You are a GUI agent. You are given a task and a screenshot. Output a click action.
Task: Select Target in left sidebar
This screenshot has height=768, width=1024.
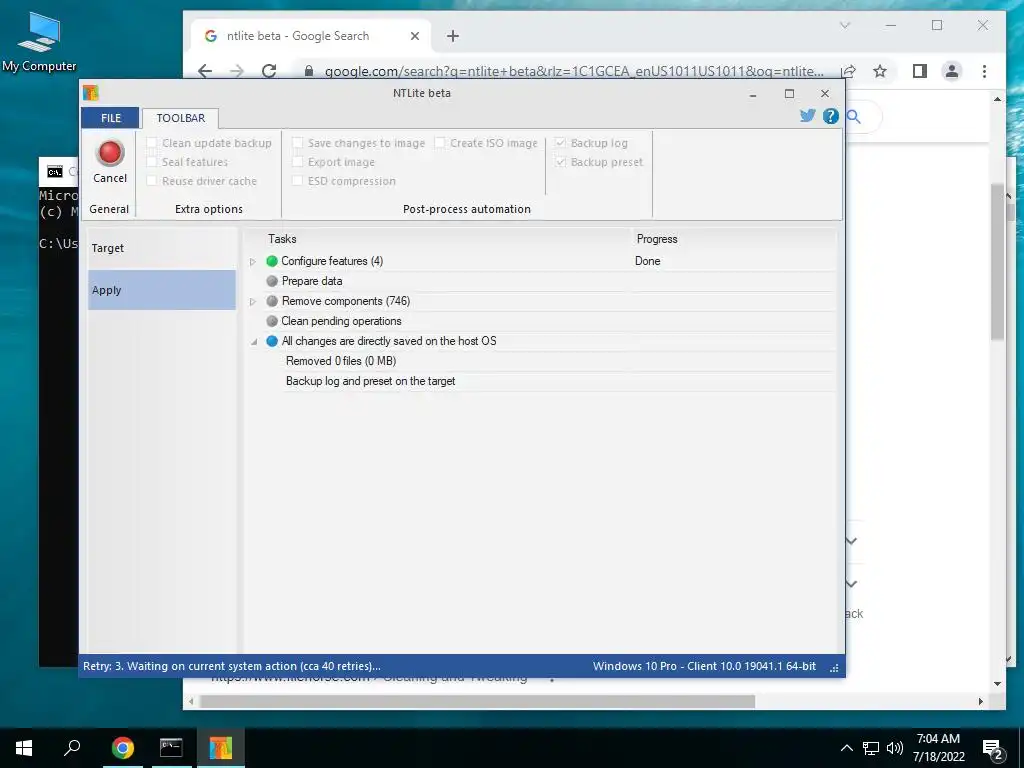(x=161, y=248)
